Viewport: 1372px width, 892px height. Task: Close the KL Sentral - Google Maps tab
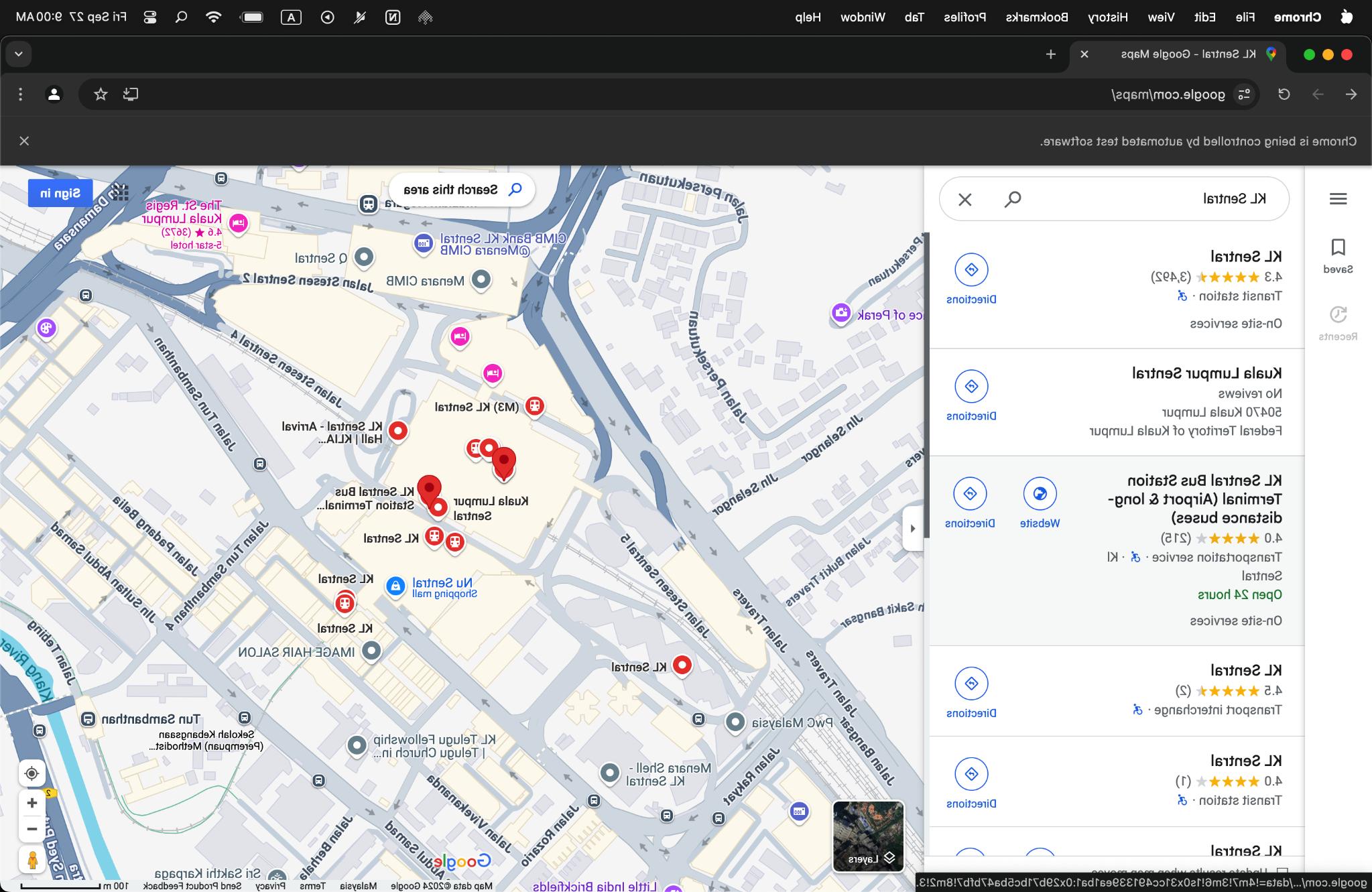point(1084,54)
